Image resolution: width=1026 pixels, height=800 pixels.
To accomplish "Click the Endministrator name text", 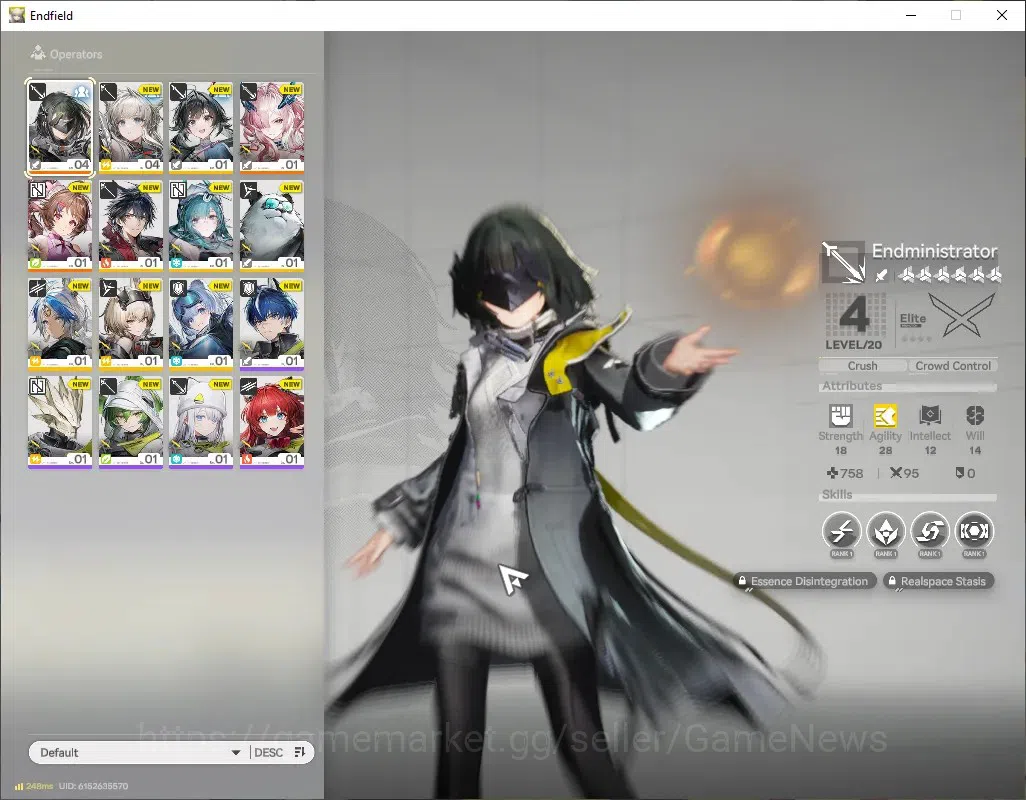I will (934, 251).
